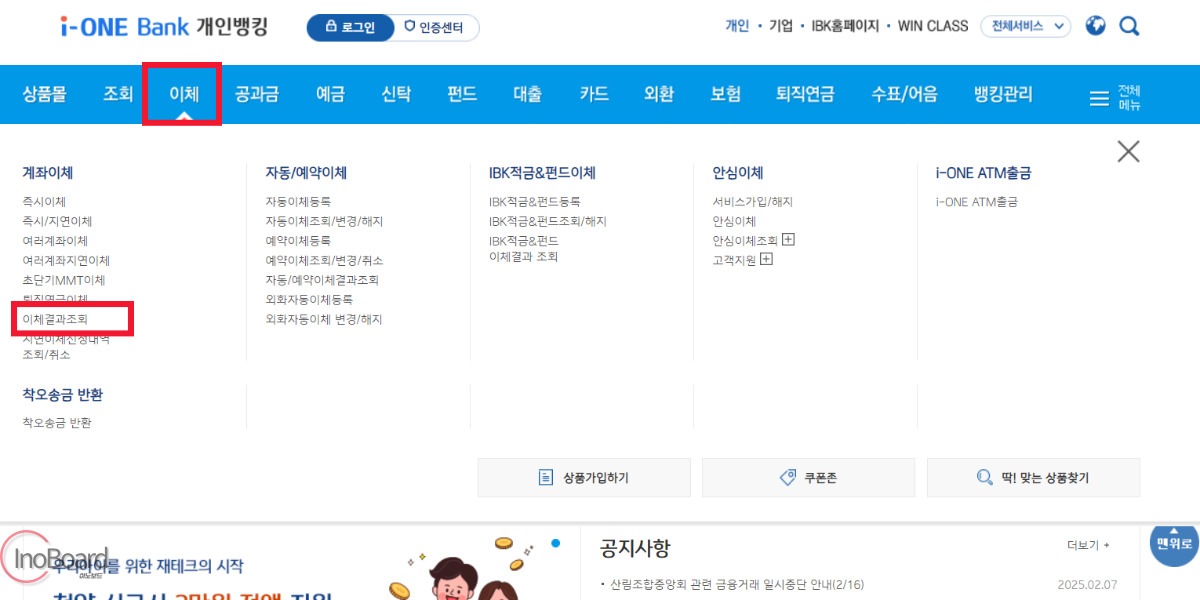Open the 상품몰 menu
1200x600 pixels.
click(x=44, y=95)
